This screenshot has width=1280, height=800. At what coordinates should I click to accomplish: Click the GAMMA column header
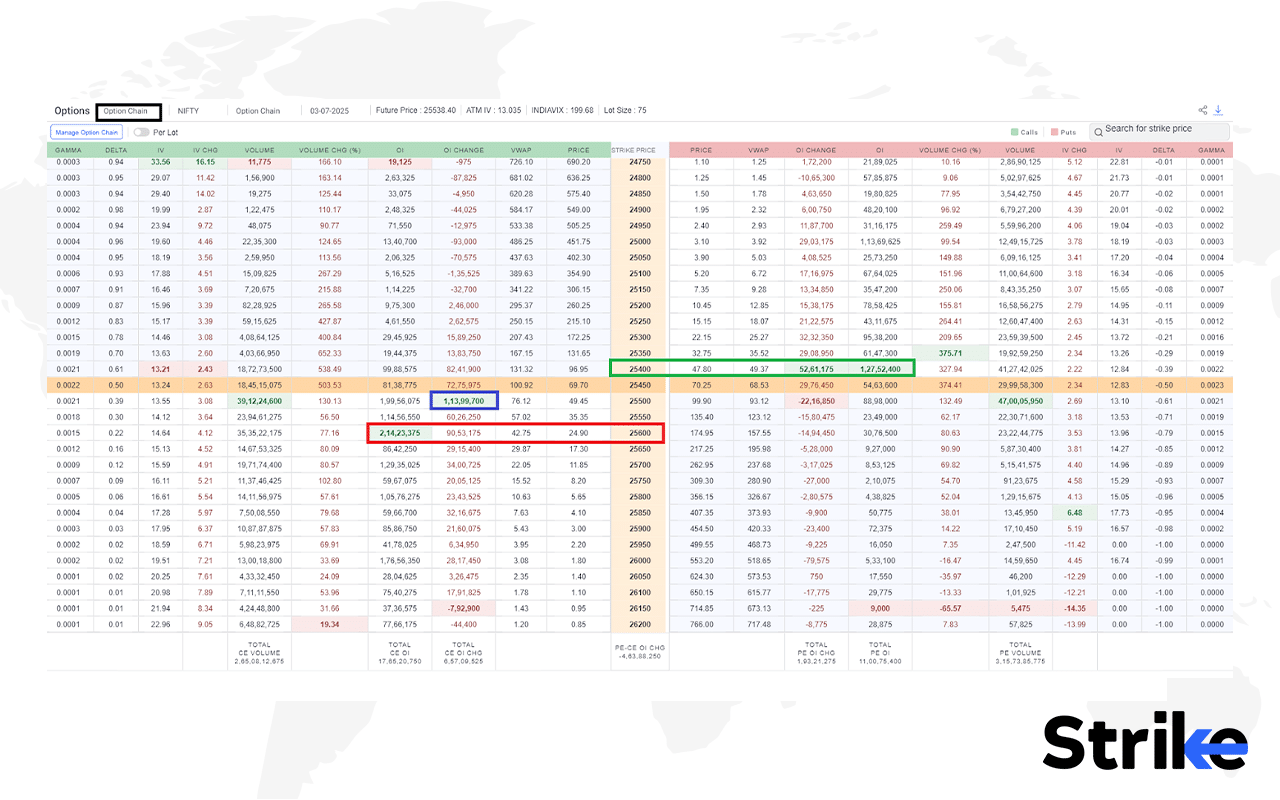(x=70, y=149)
